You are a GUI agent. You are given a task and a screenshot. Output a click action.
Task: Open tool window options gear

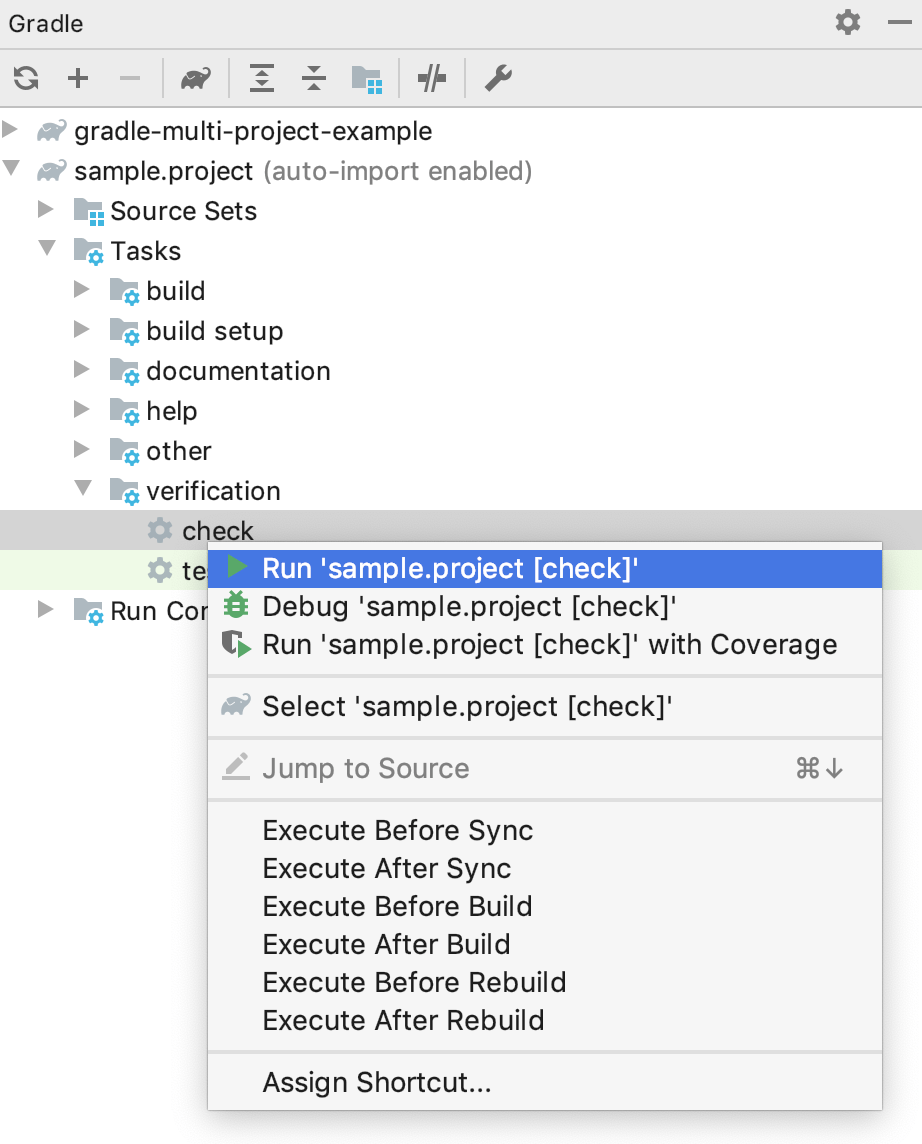[847, 22]
